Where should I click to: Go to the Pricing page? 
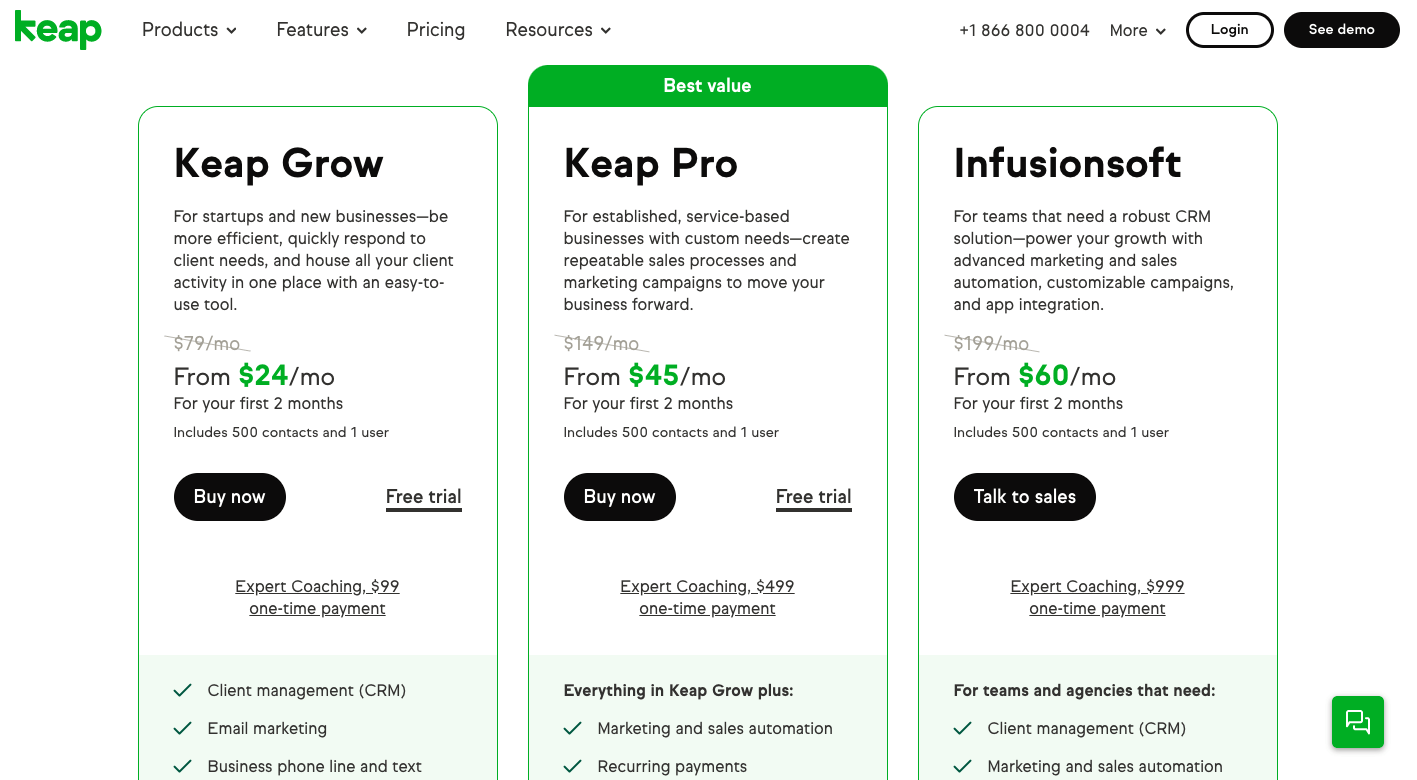tap(436, 30)
